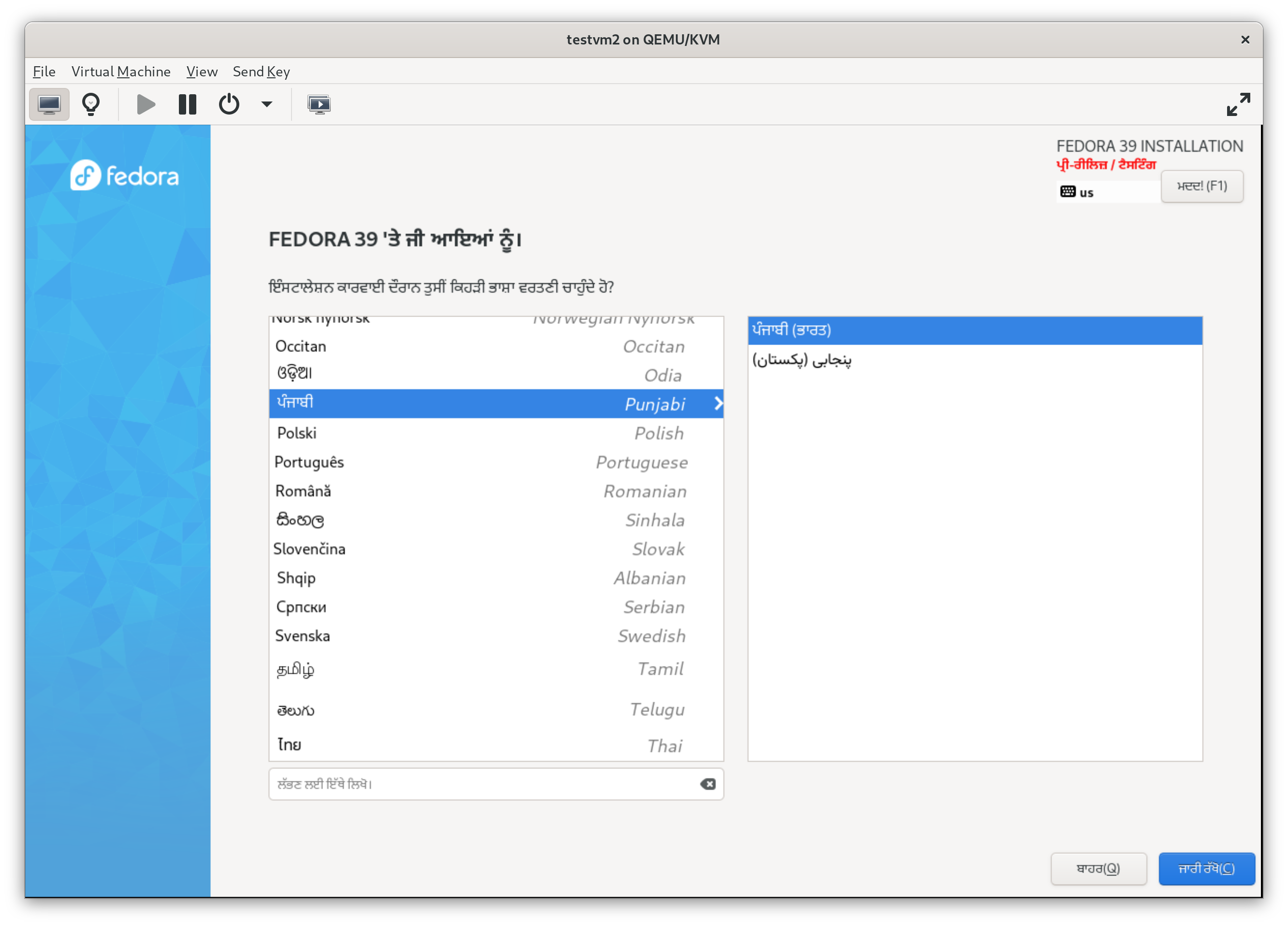Viewport: 1288px width, 926px height.
Task: Select Thai language row
Action: 497,745
